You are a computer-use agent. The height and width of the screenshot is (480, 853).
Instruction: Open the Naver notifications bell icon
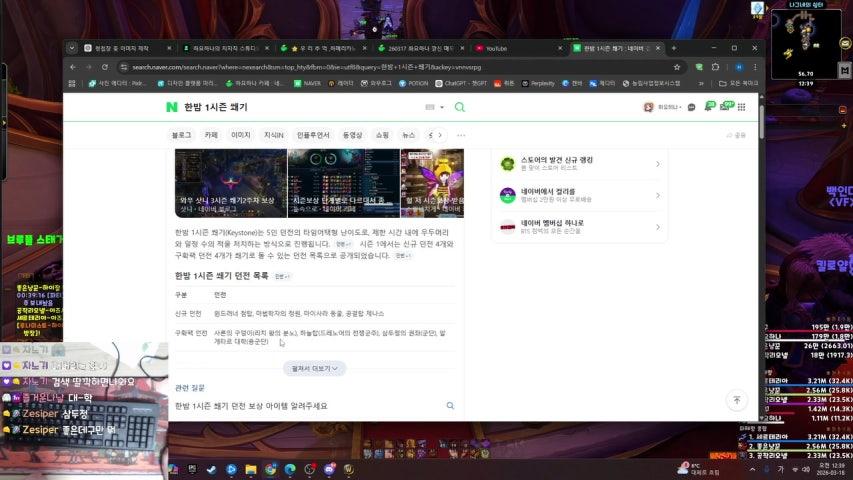pos(710,106)
